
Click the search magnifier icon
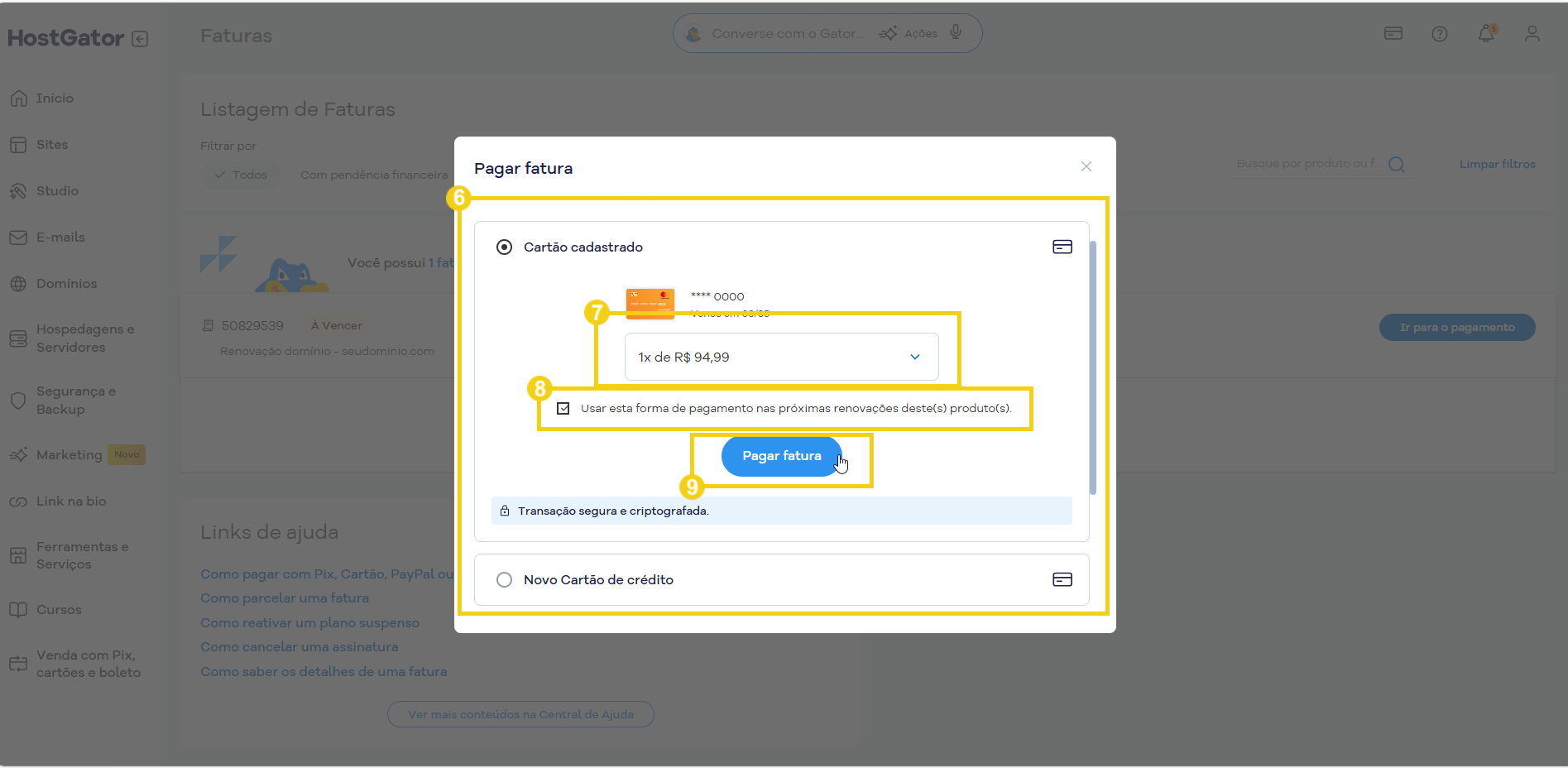[x=1397, y=165]
